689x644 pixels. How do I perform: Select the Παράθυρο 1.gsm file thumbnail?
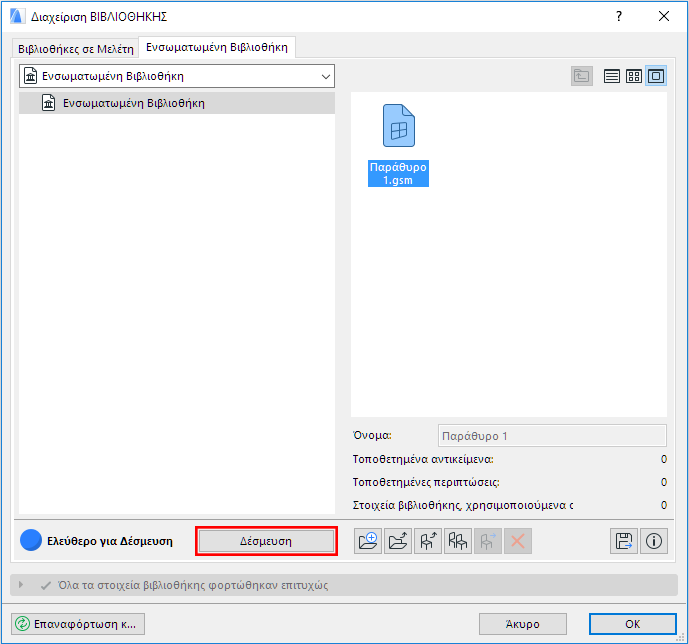click(x=399, y=126)
